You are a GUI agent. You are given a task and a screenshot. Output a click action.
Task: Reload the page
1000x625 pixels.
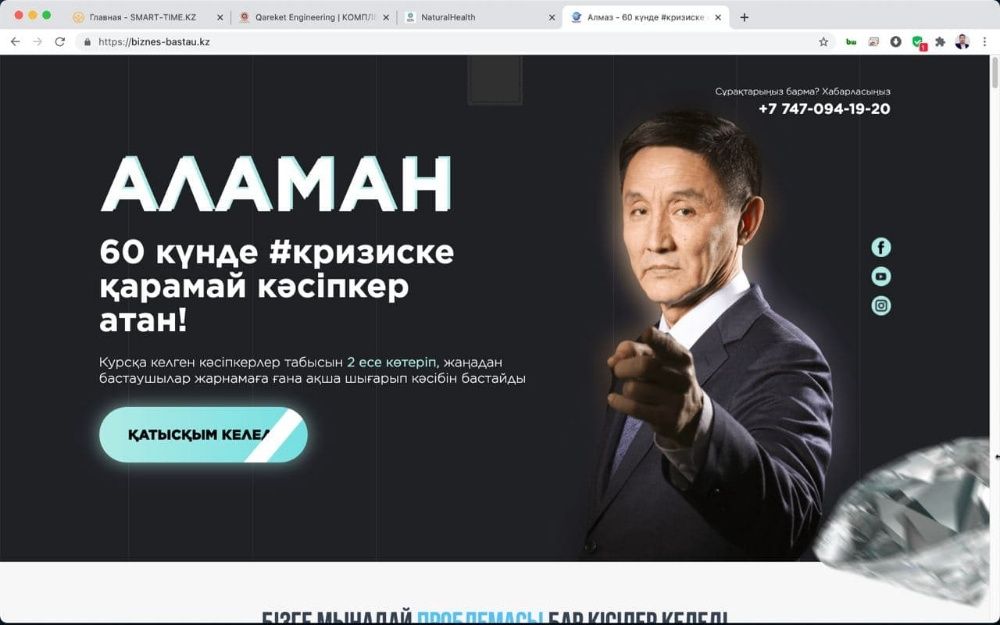pyautogui.click(x=60, y=42)
